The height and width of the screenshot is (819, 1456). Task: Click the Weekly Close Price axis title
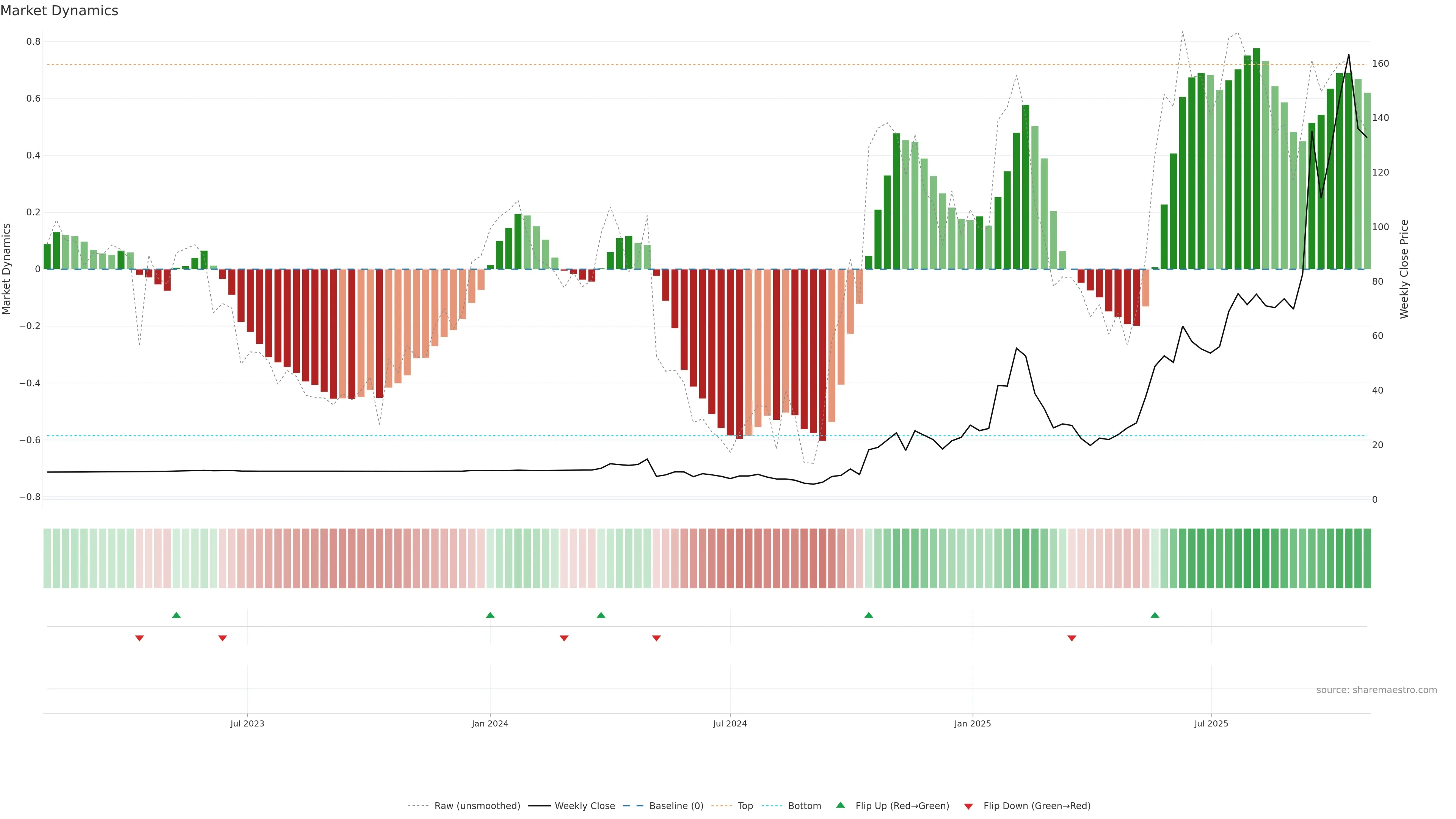1404,269
